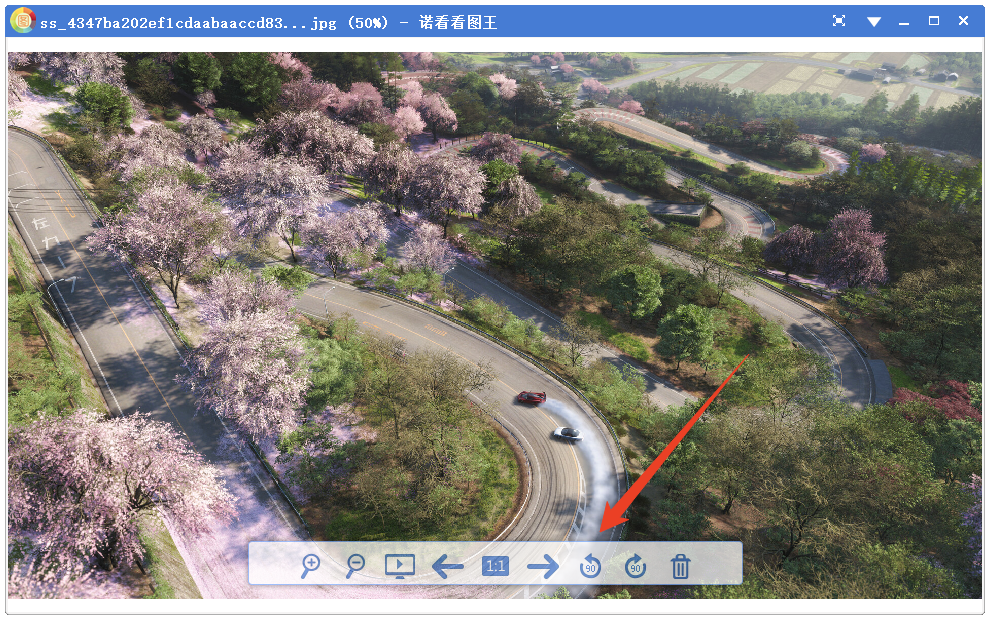
Task: Go to the previous image
Action: click(x=447, y=567)
